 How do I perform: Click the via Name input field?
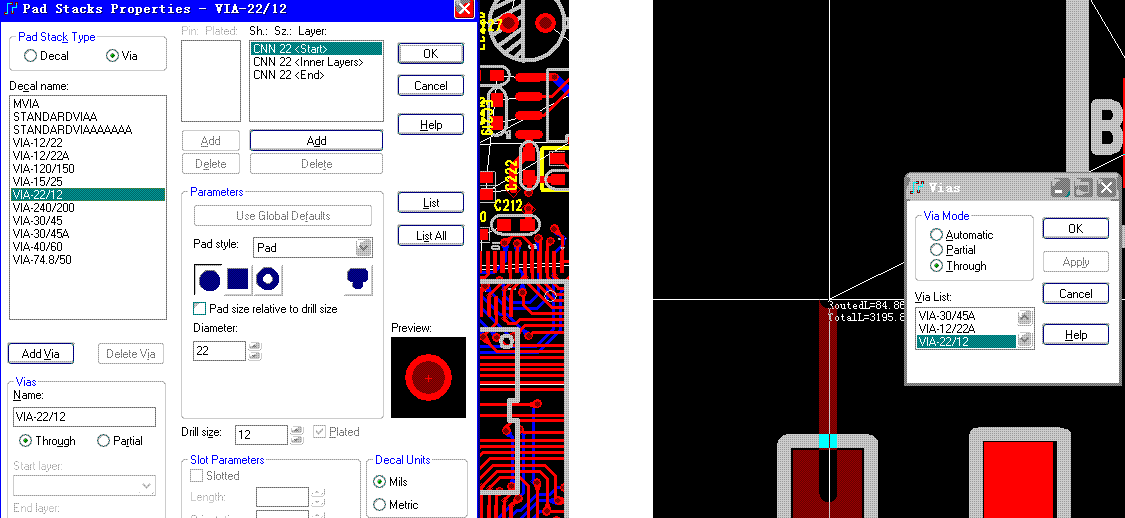click(85, 417)
